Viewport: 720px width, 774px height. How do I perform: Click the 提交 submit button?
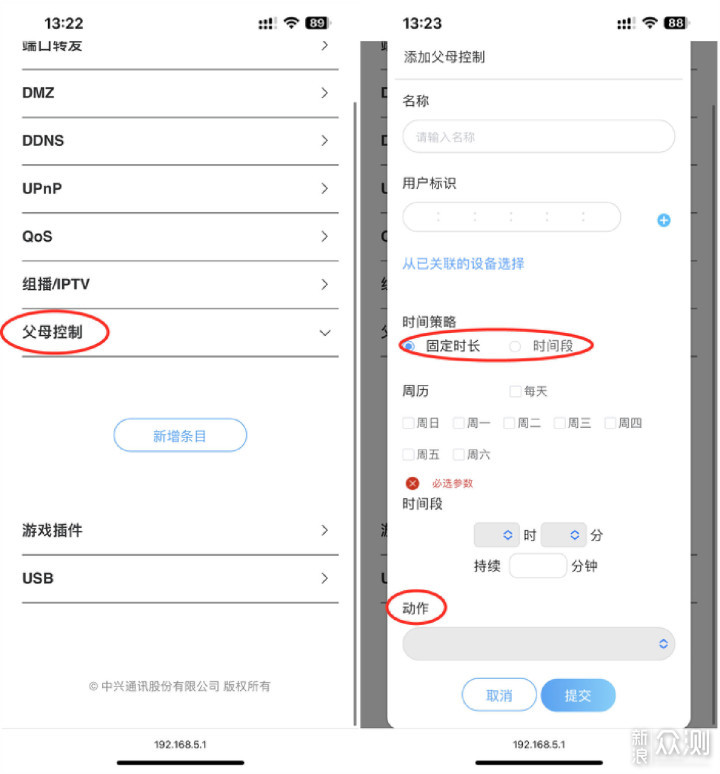point(578,695)
